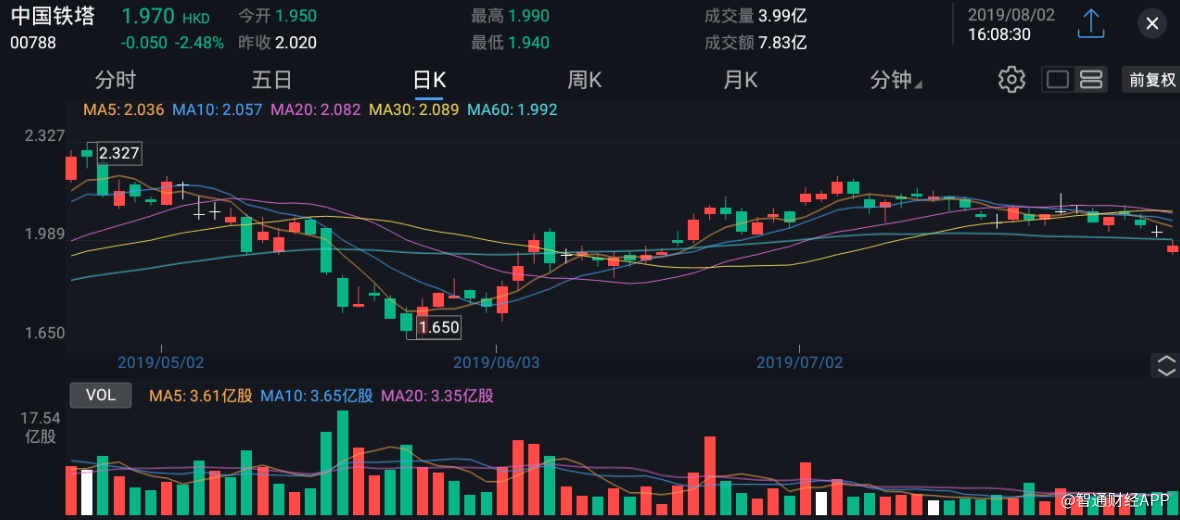Click the 1.650 low price marker
The height and width of the screenshot is (520, 1180).
tap(438, 327)
